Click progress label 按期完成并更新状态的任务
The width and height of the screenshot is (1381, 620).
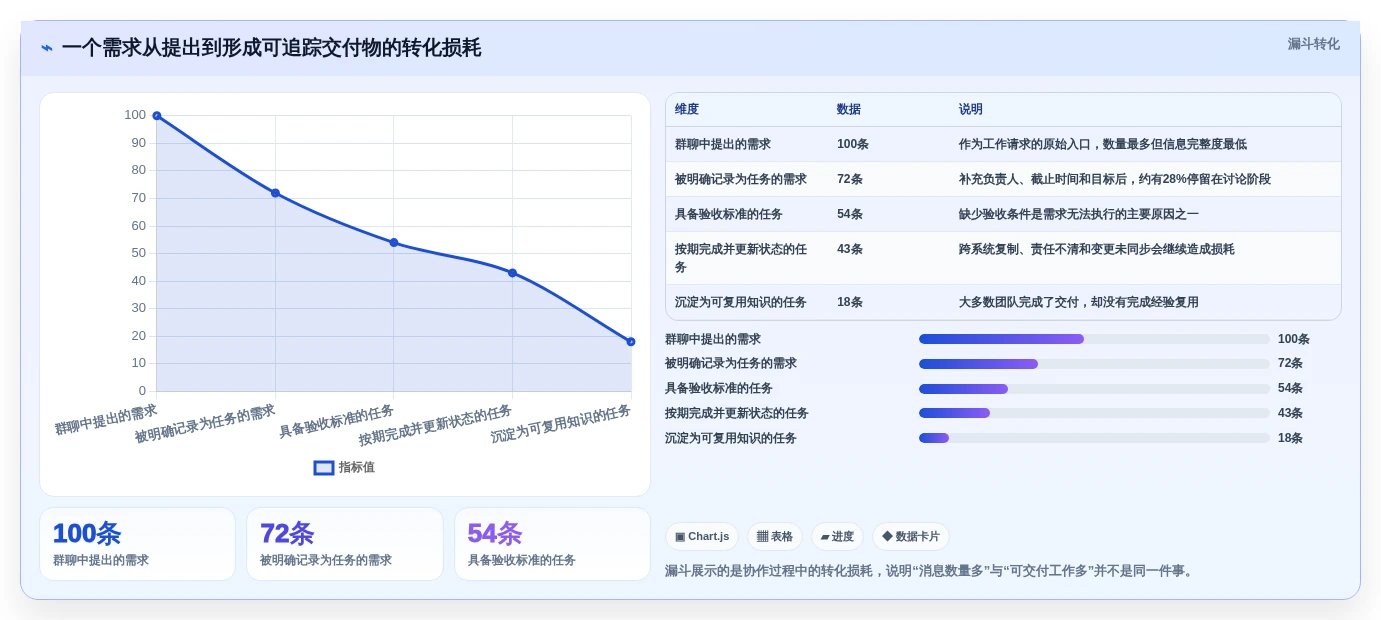click(x=737, y=413)
